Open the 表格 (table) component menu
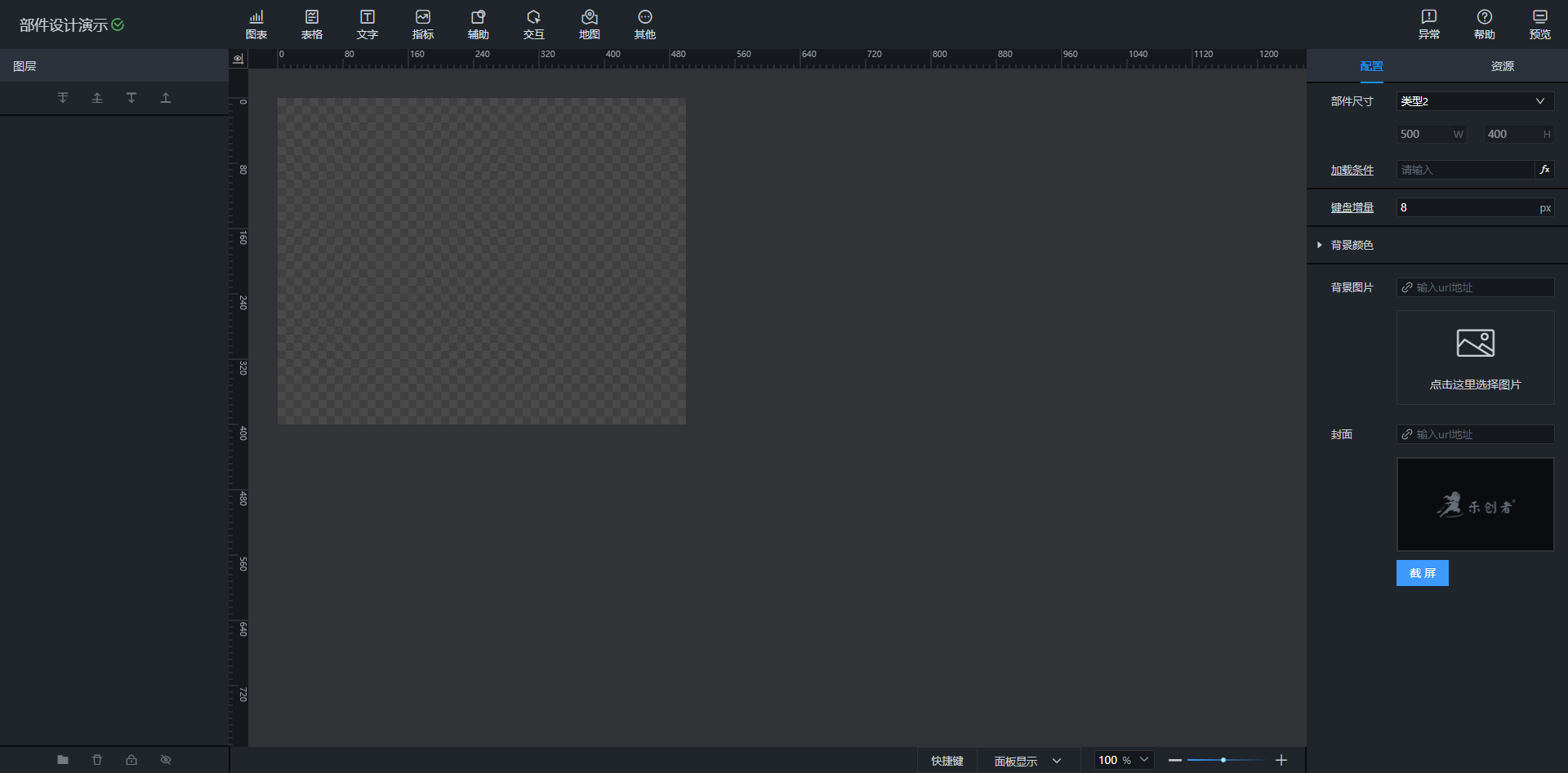This screenshot has height=773, width=1568. click(312, 24)
